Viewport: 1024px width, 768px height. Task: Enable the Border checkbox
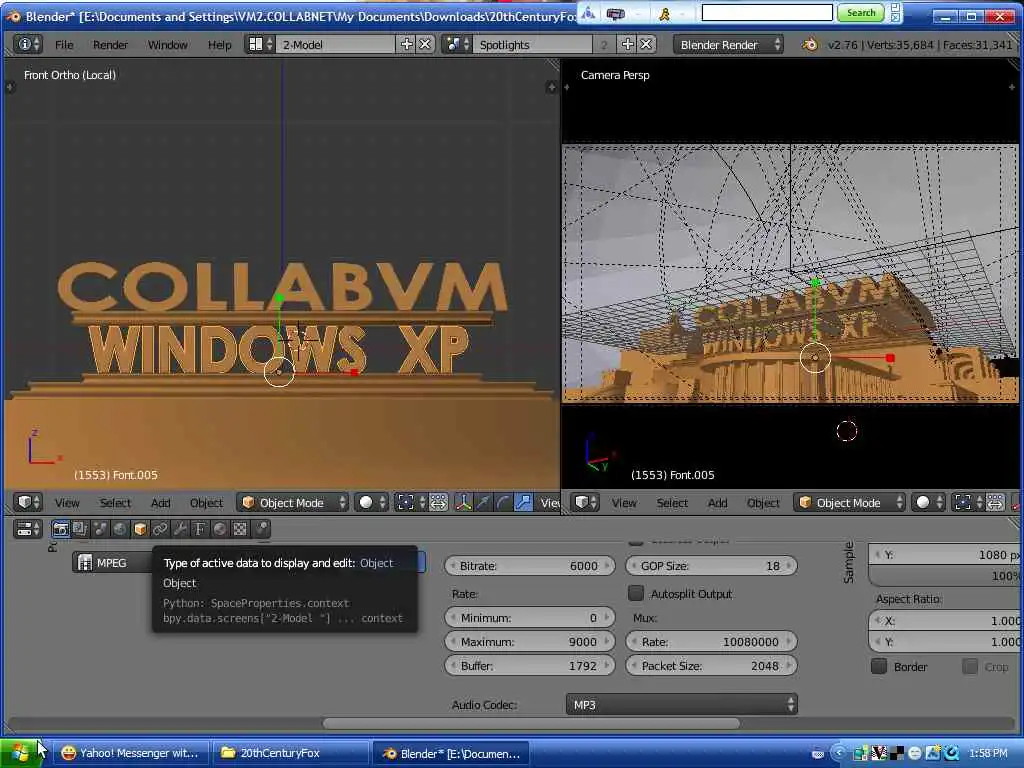(x=879, y=666)
